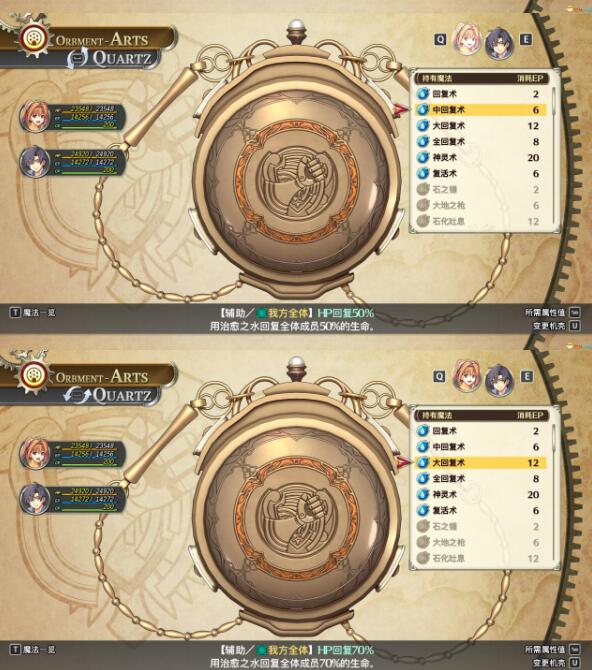Select the pink-haired character portrait at top right
Screen dimensions: 592x670
[x=467, y=40]
